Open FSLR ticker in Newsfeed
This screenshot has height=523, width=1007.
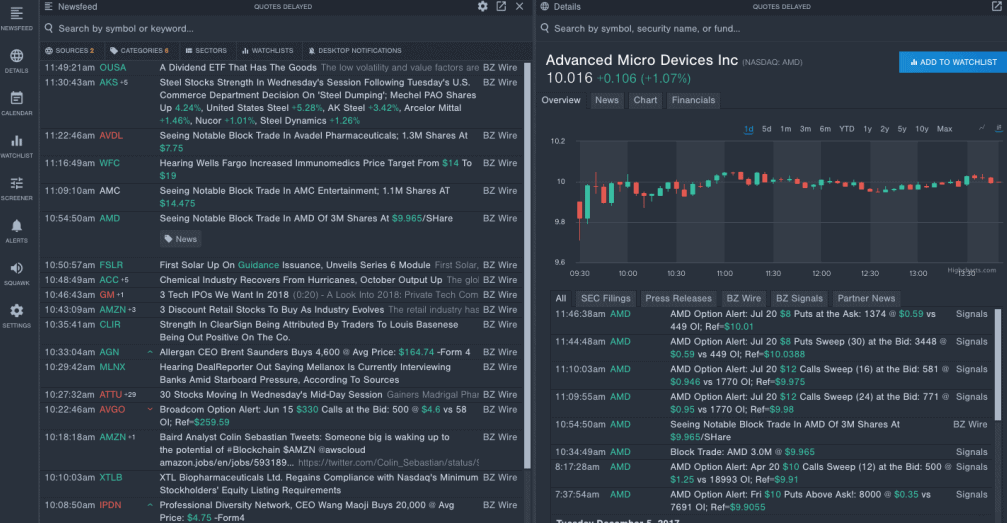pyautogui.click(x=110, y=265)
